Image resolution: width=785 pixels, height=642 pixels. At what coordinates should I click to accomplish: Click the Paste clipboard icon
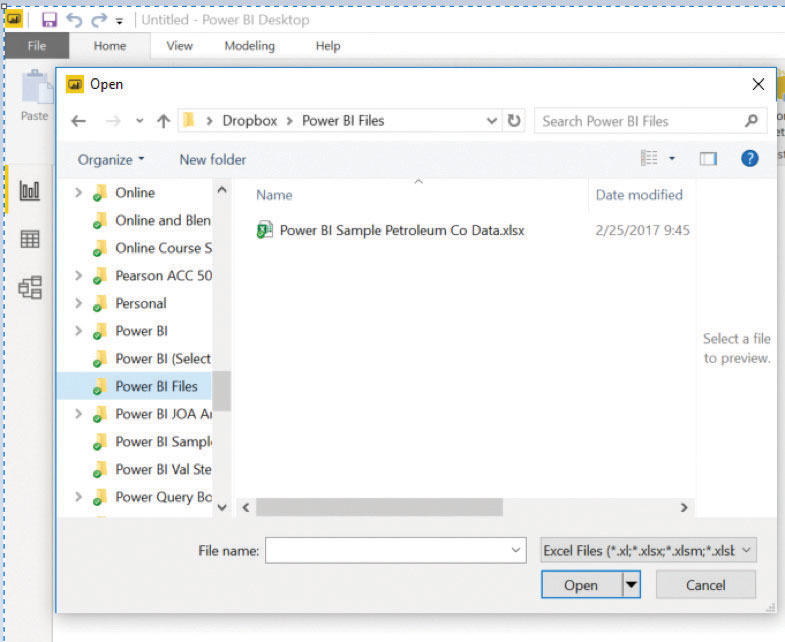(36, 88)
